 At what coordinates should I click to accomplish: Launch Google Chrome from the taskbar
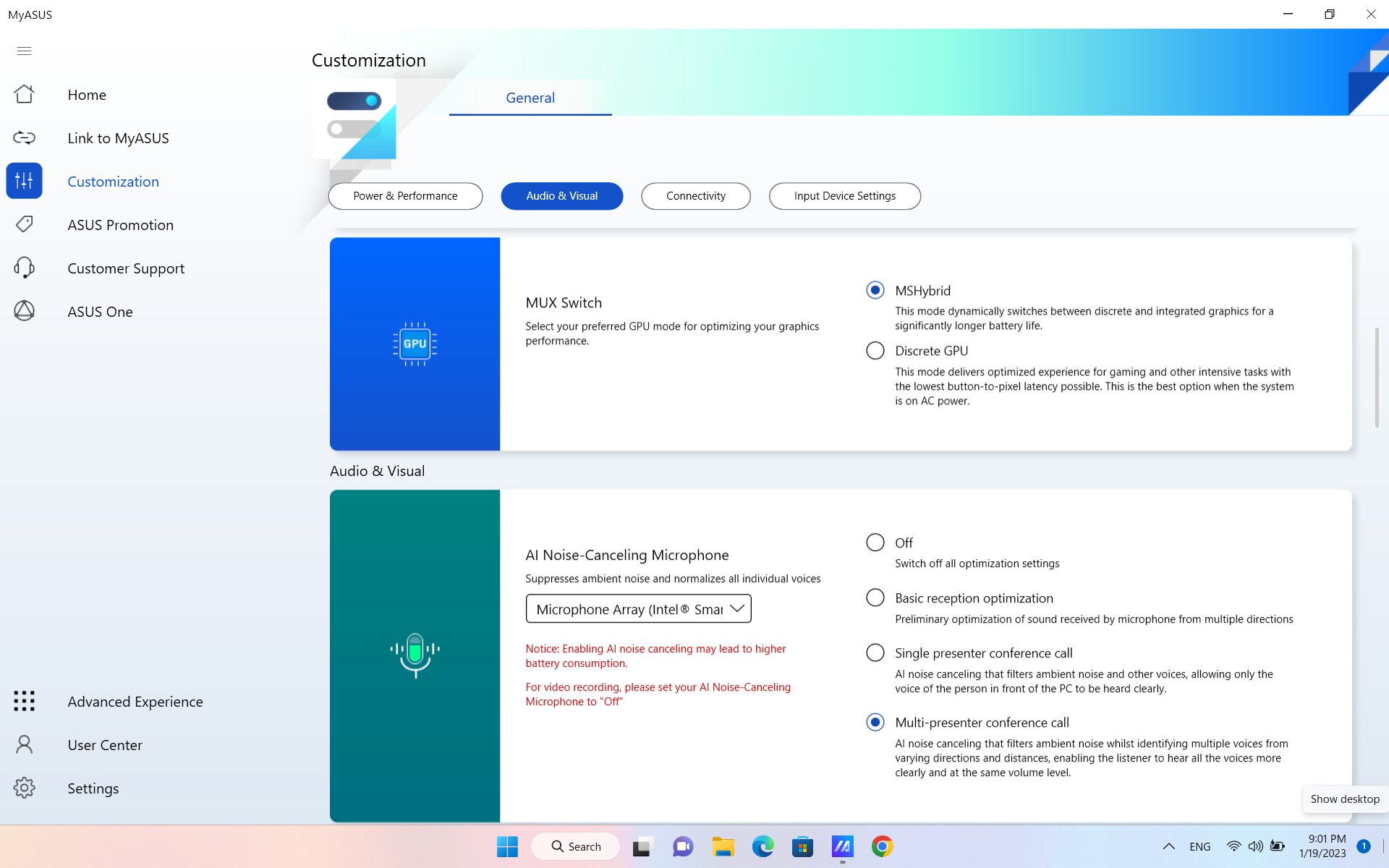click(x=882, y=846)
